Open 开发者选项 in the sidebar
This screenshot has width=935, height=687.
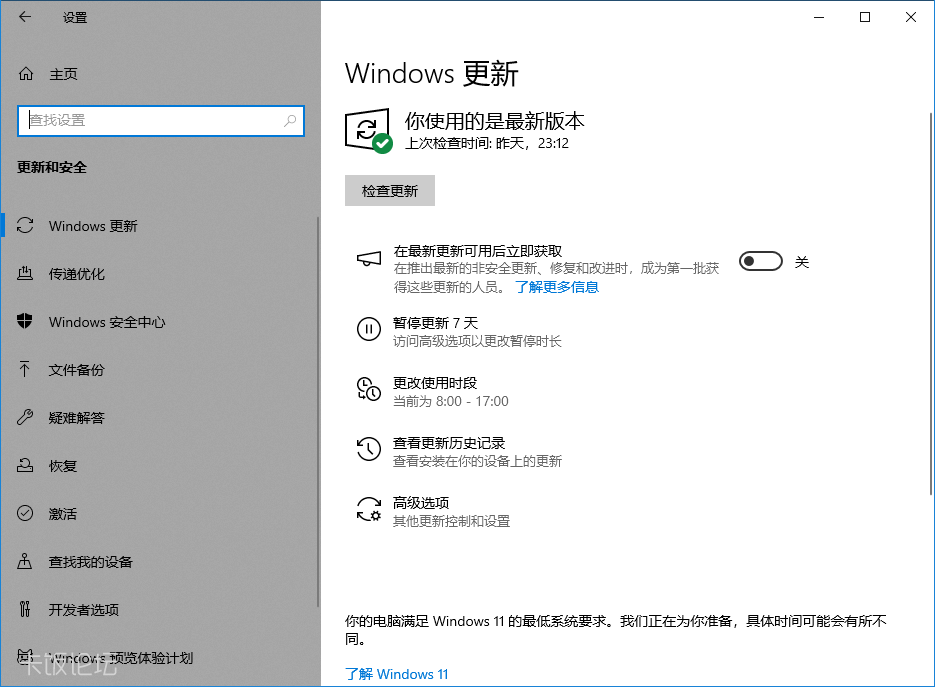coord(83,610)
